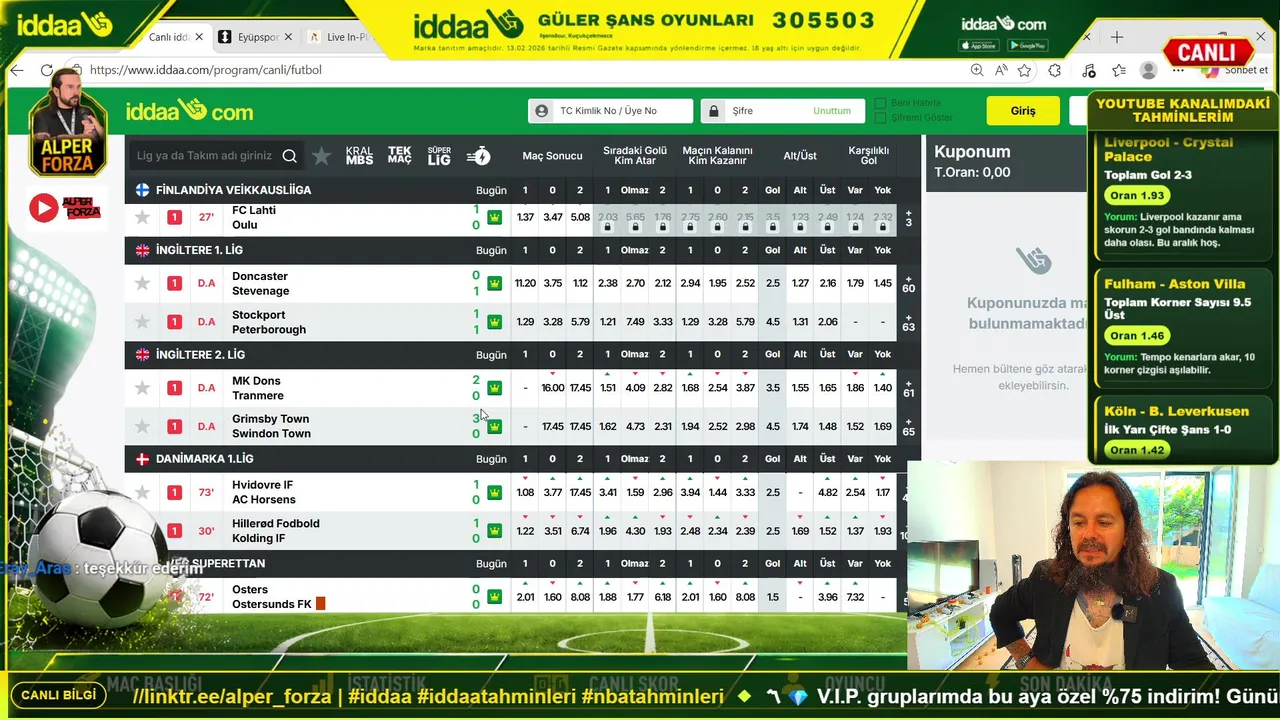Pick Doncaster home win odds 11.20
The width and height of the screenshot is (1280, 720).
[525, 283]
